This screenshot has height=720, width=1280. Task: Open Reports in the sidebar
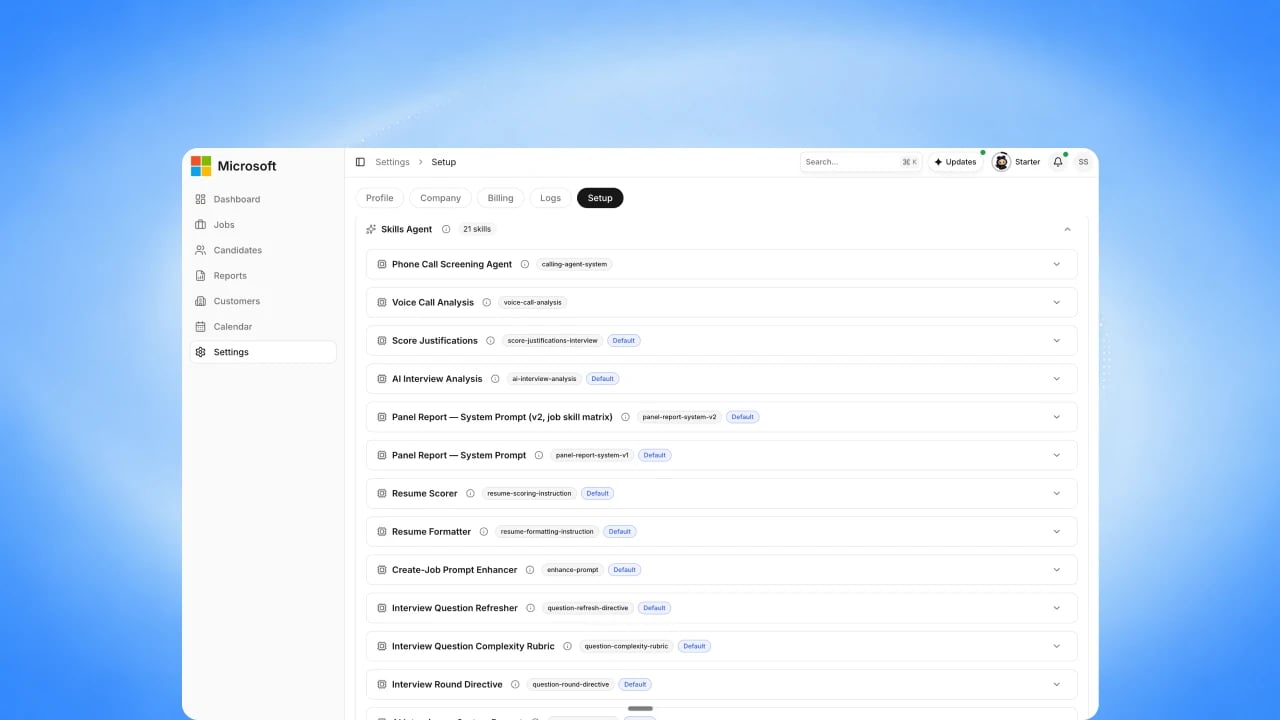(263, 276)
